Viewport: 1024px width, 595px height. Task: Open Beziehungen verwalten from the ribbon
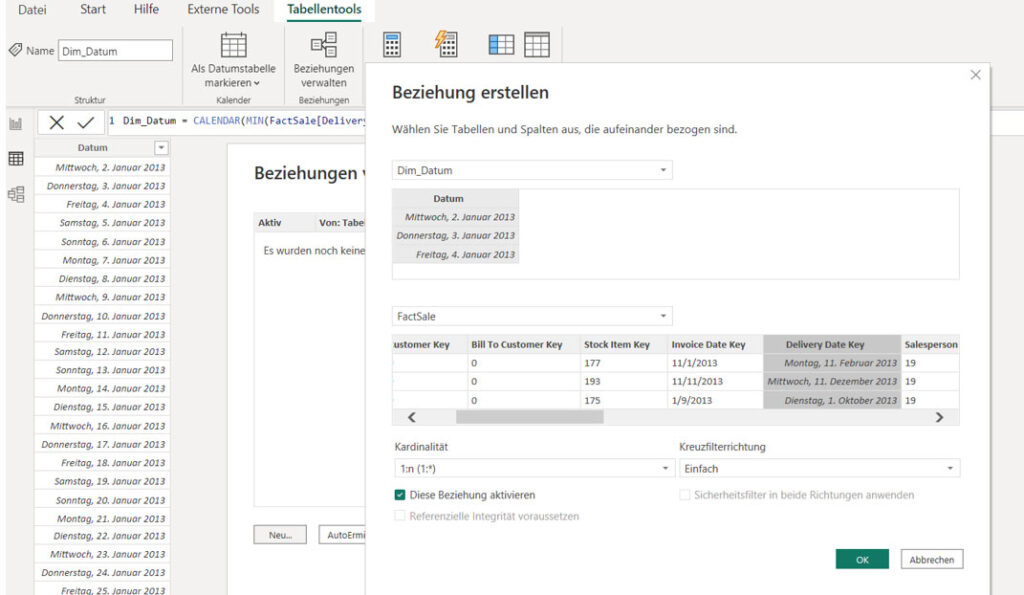point(323,45)
